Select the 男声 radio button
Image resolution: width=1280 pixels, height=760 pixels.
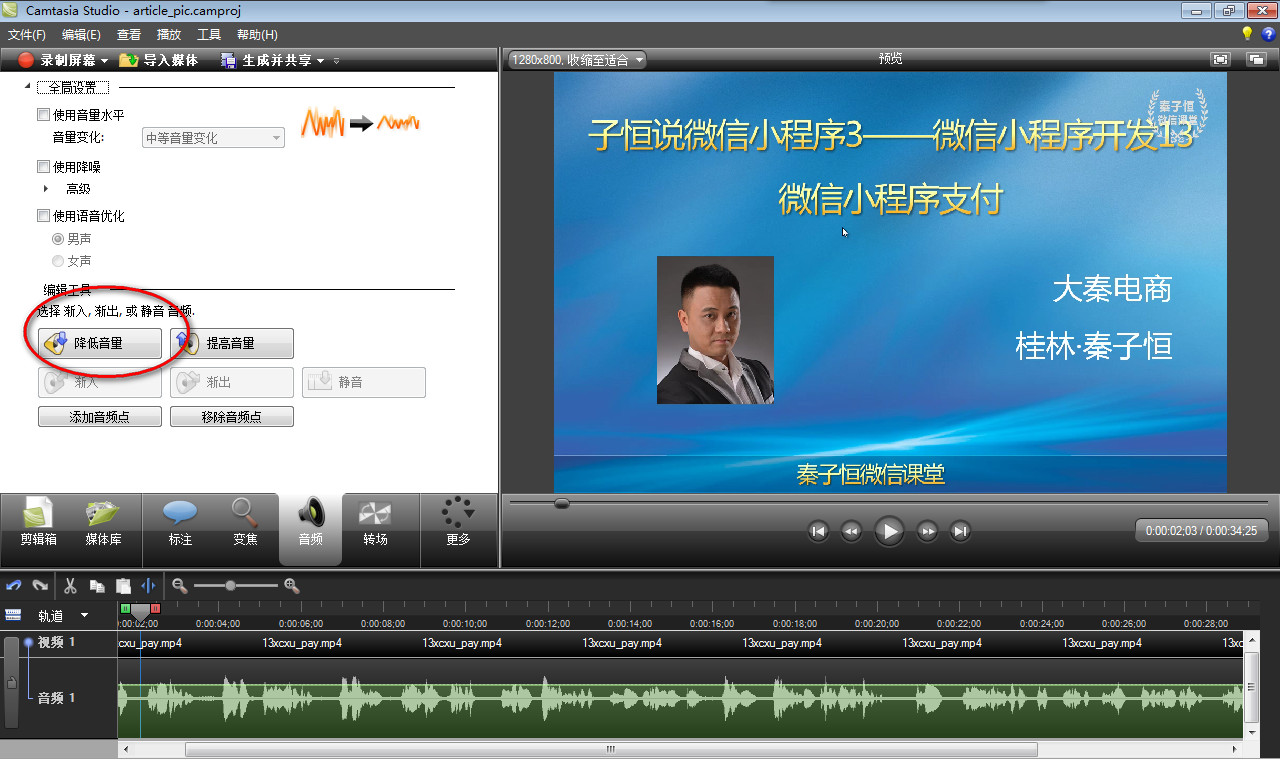pos(58,239)
